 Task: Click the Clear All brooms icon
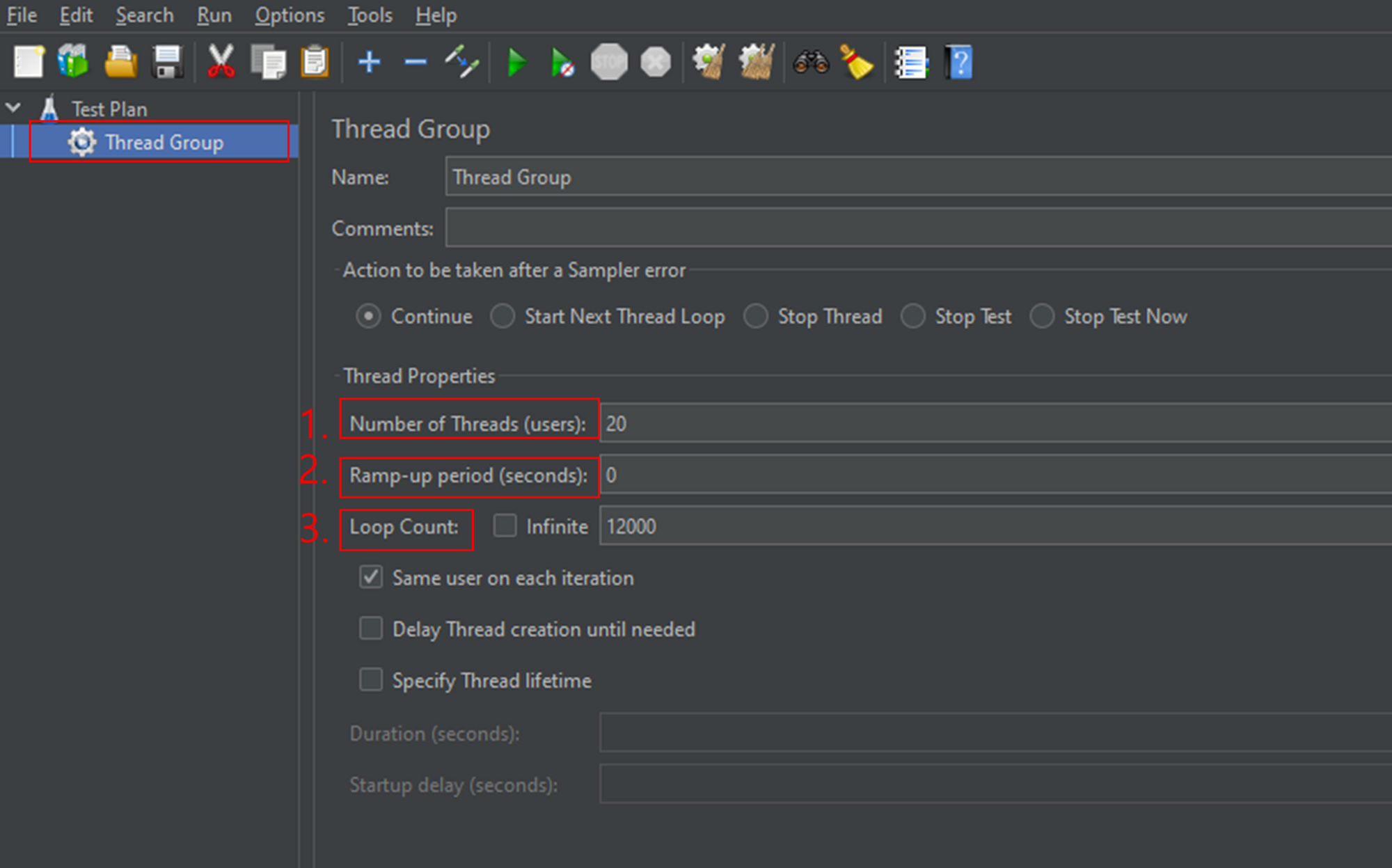coord(757,63)
